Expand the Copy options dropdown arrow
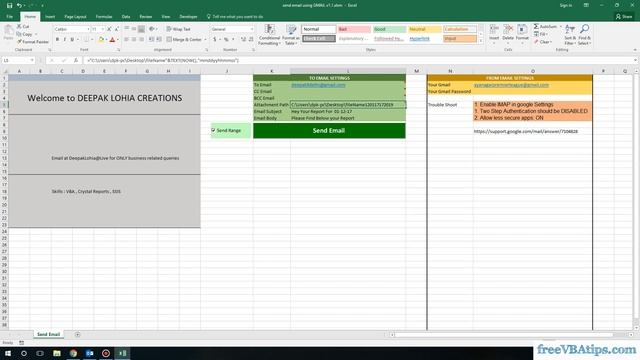Image resolution: width=640 pixels, height=360 pixels. pos(36,34)
